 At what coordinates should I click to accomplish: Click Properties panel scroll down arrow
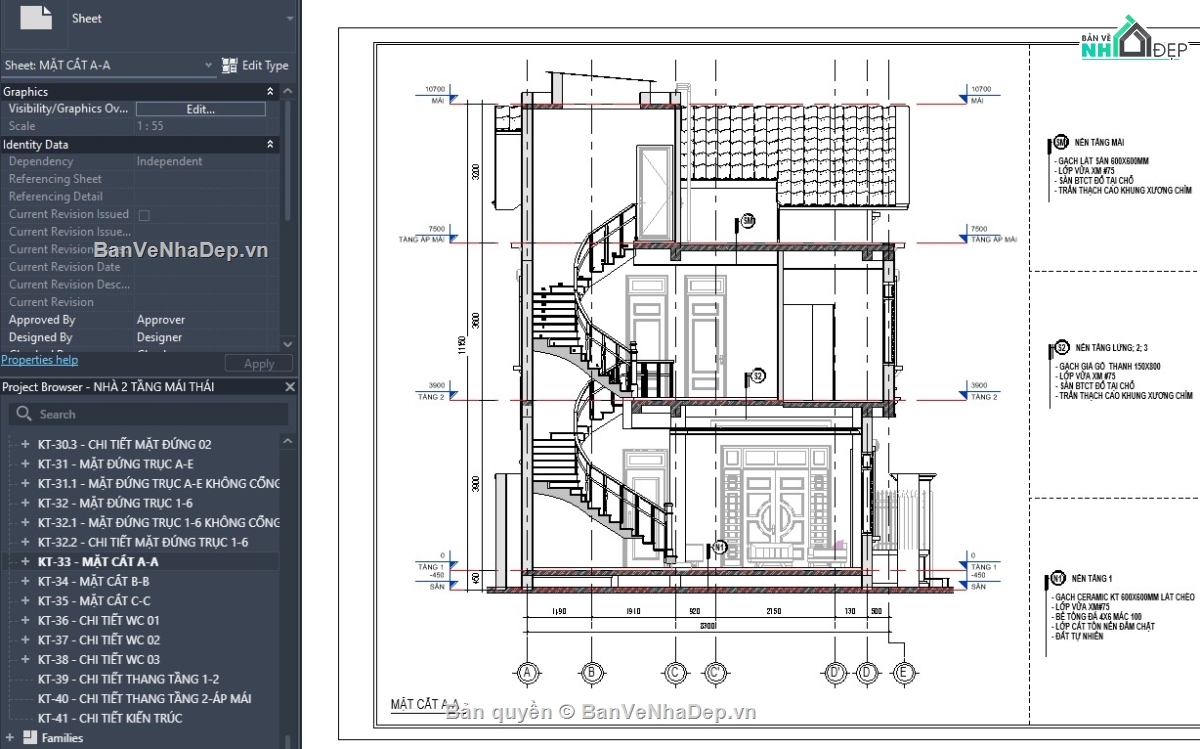click(x=289, y=342)
